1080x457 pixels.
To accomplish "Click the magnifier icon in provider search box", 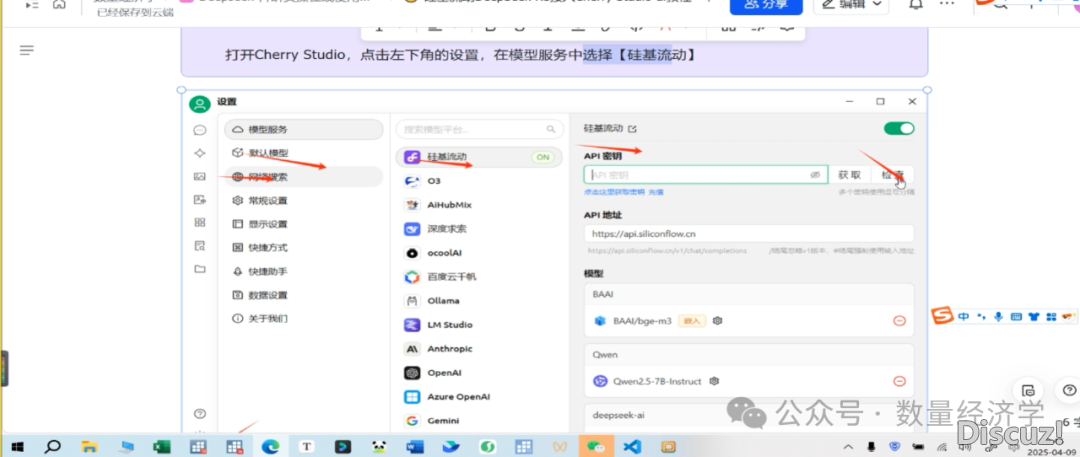I will pos(550,129).
